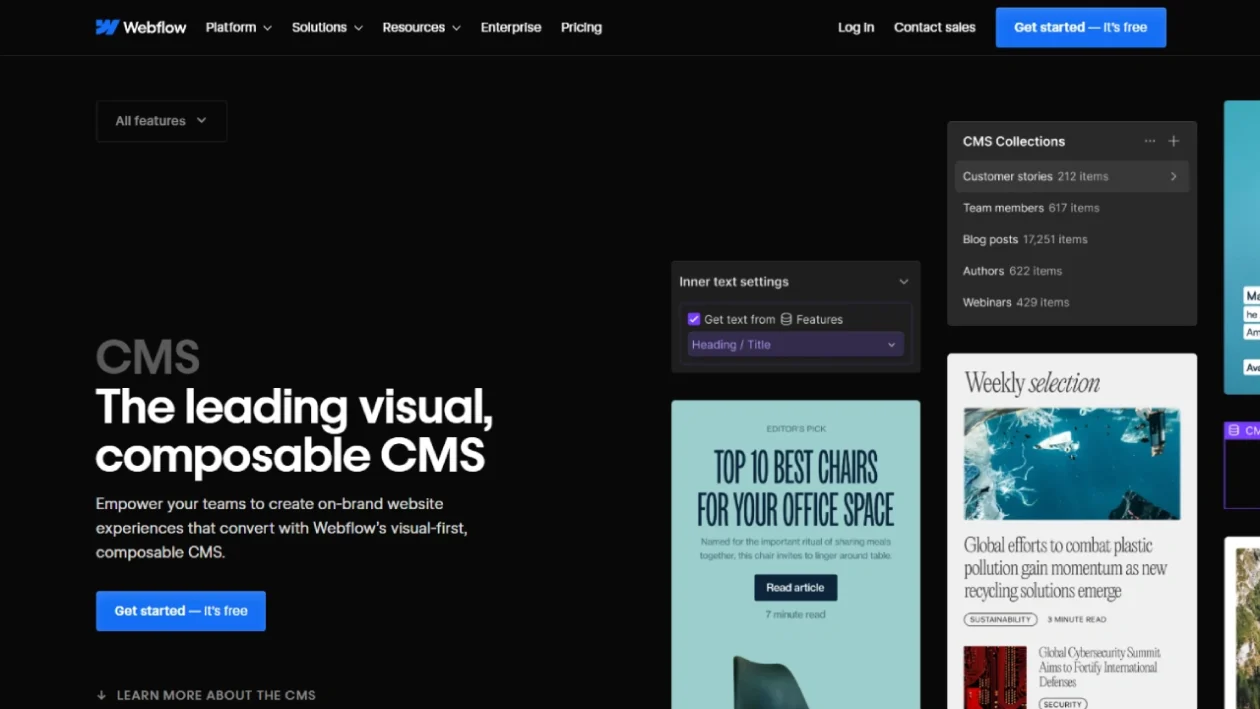This screenshot has width=1260, height=709.
Task: Click the Sustainability tag
Action: [1001, 620]
